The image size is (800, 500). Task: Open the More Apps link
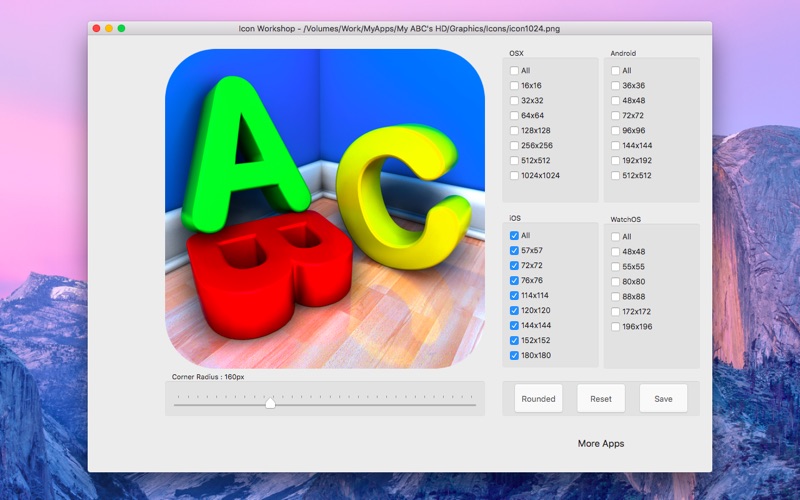601,443
